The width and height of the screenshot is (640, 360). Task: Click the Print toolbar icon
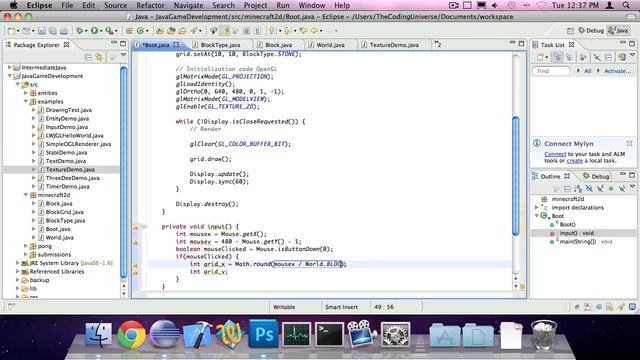point(64,31)
